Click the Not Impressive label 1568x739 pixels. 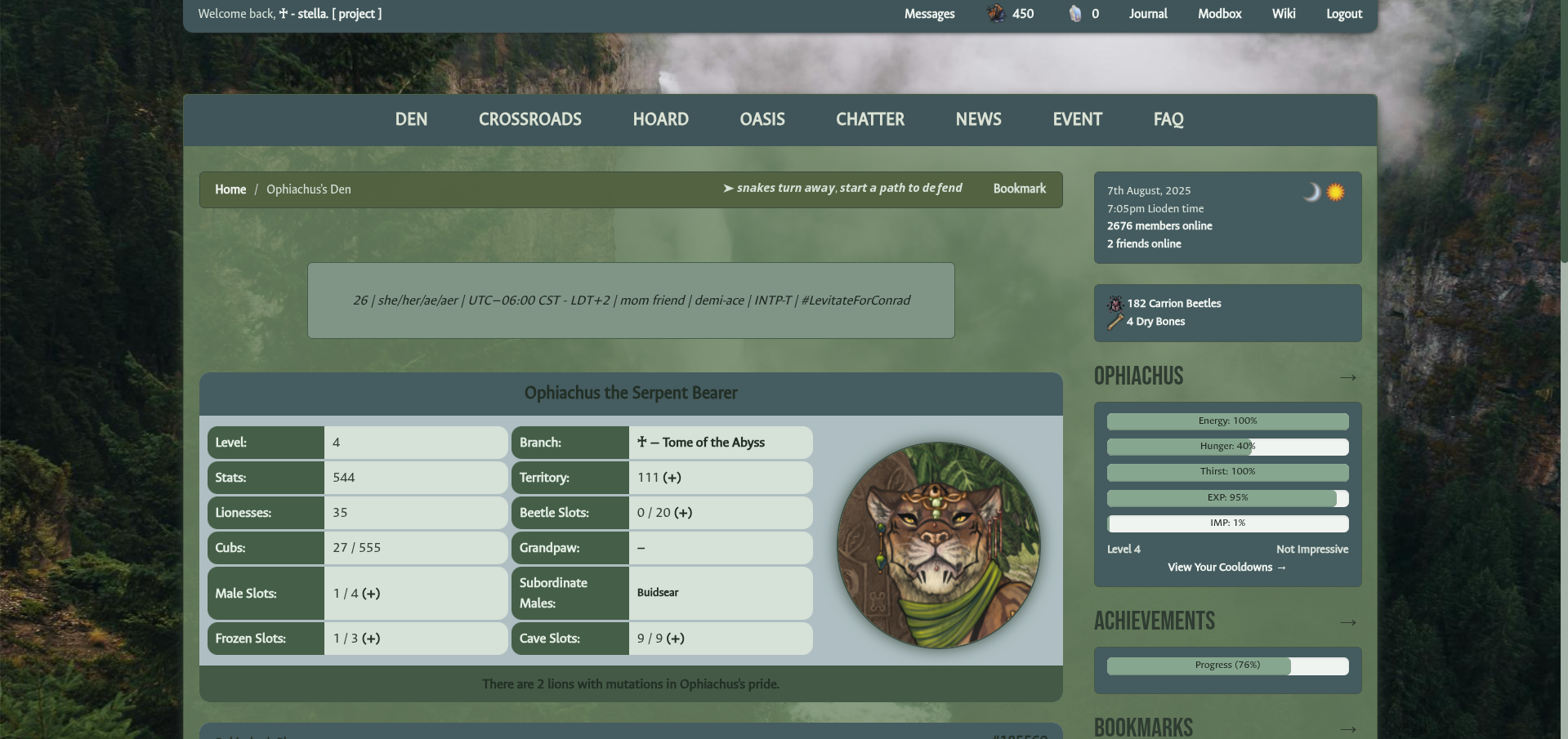(1312, 550)
